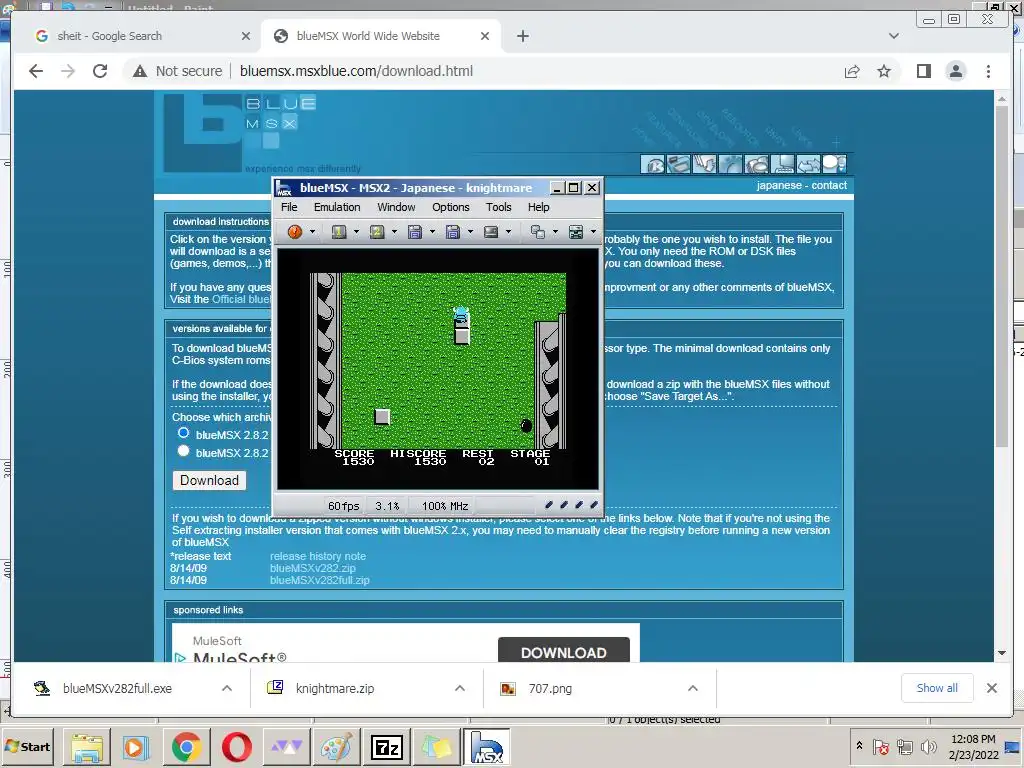The width and height of the screenshot is (1024, 768).
Task: Click the blueMSXv282full.zip link
Action: (320, 580)
